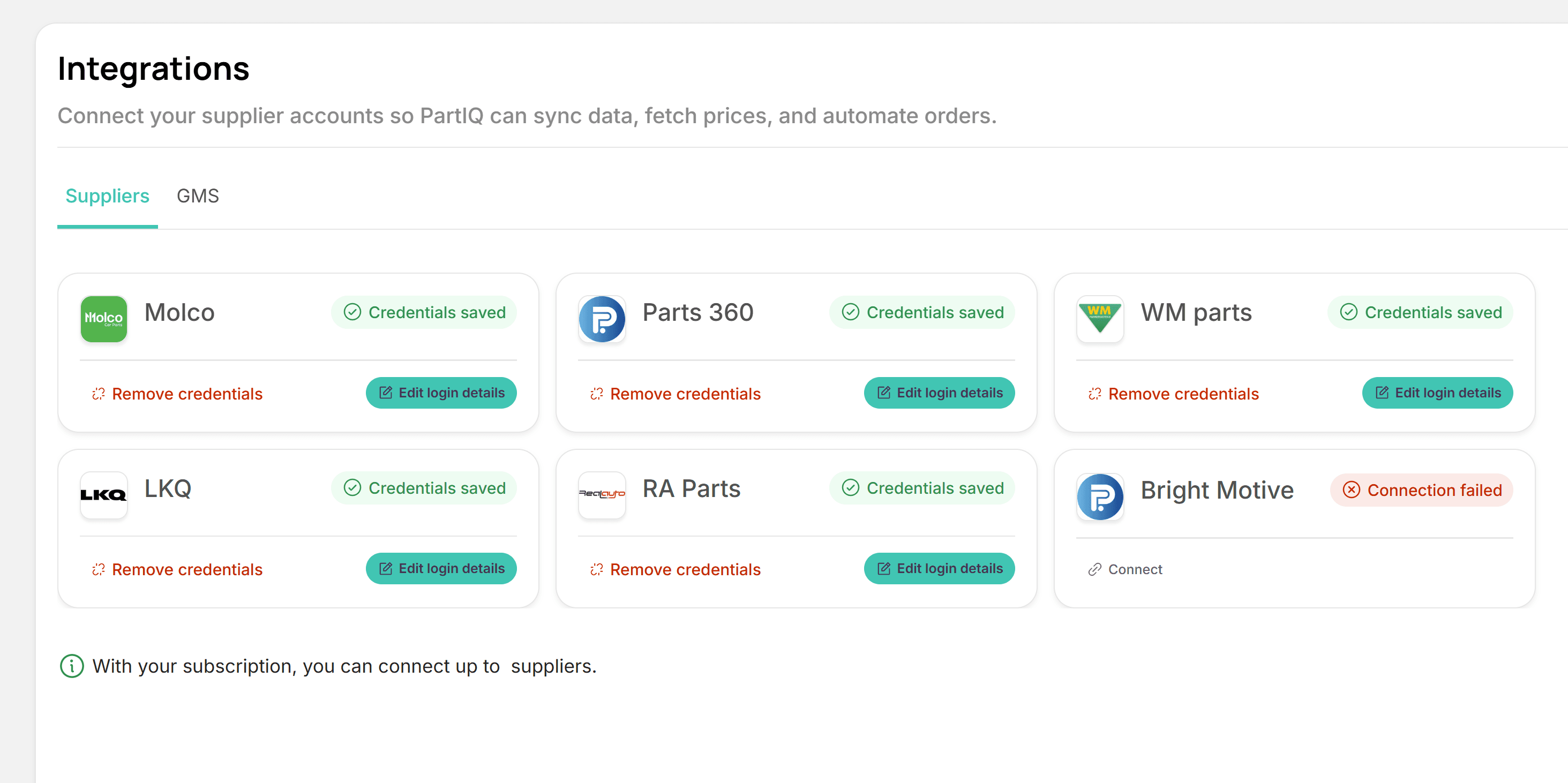Click the pencil icon on RA Parts' edit button
Image resolution: width=1568 pixels, height=783 pixels.
point(884,568)
